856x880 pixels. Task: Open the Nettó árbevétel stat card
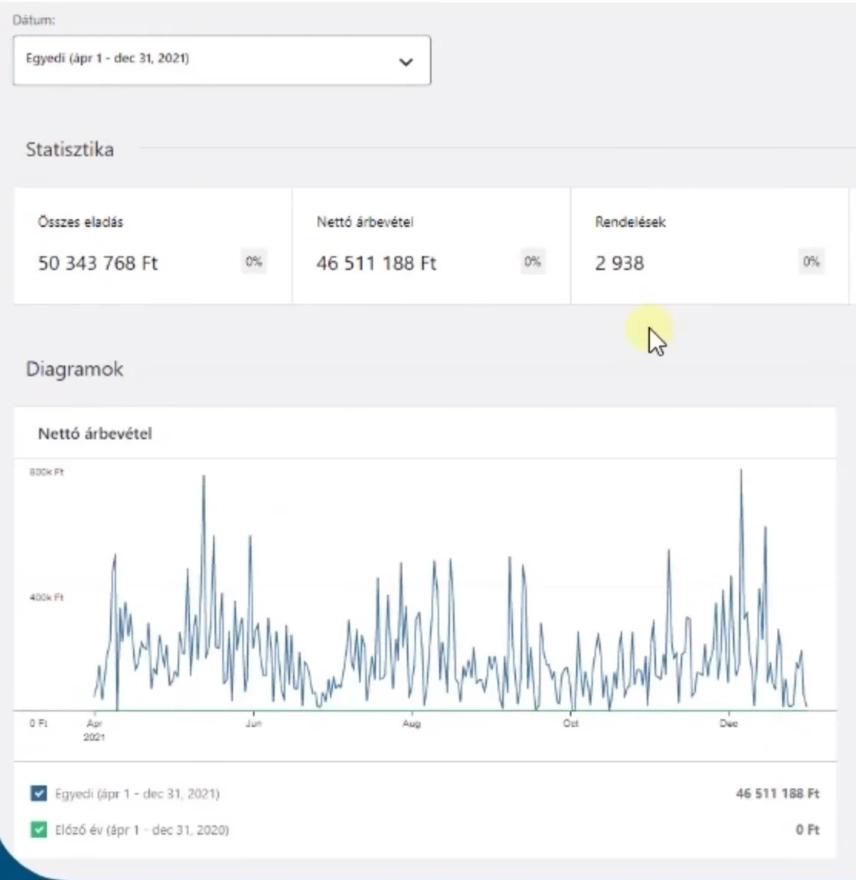(x=430, y=246)
